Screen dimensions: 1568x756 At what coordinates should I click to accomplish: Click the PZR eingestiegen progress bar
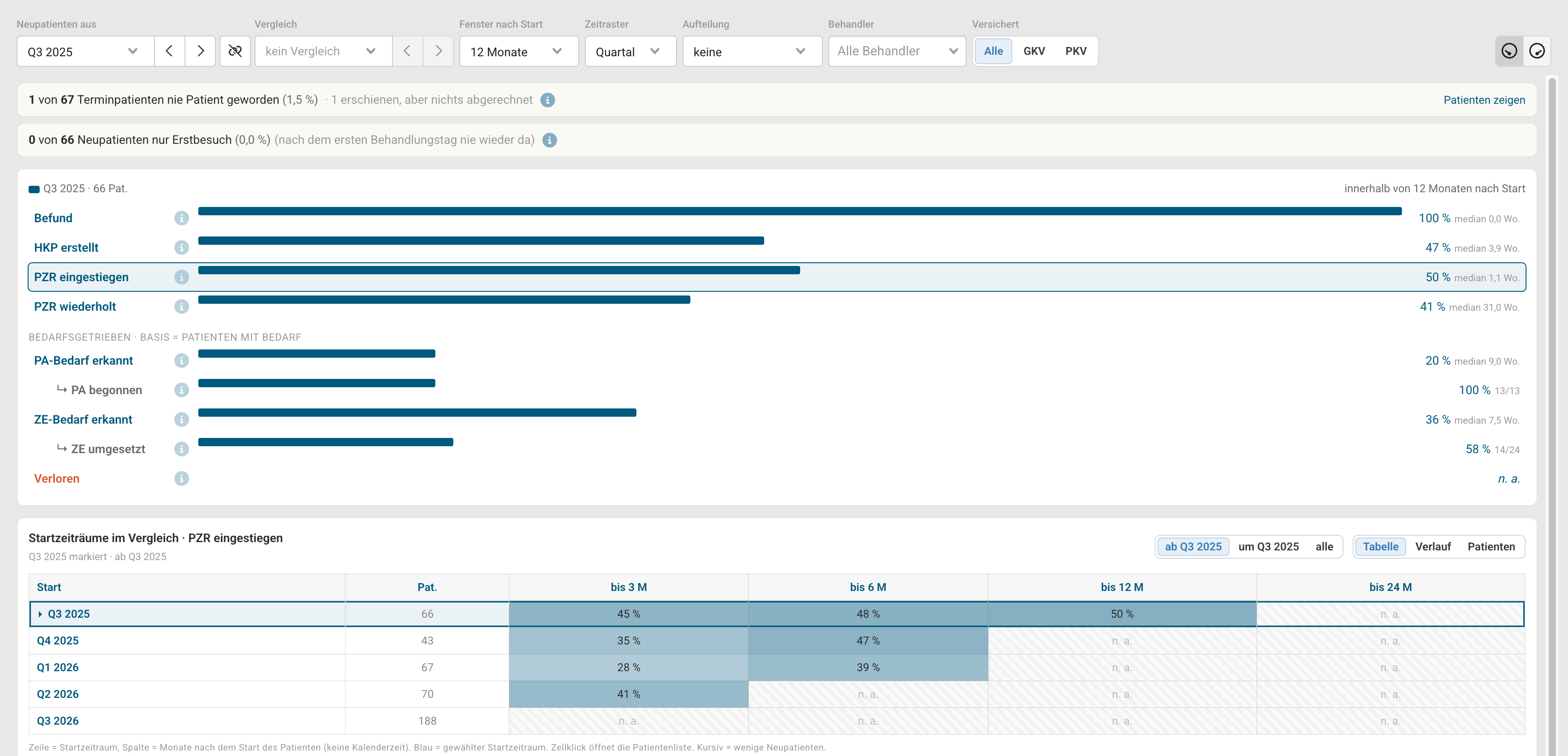click(x=499, y=270)
